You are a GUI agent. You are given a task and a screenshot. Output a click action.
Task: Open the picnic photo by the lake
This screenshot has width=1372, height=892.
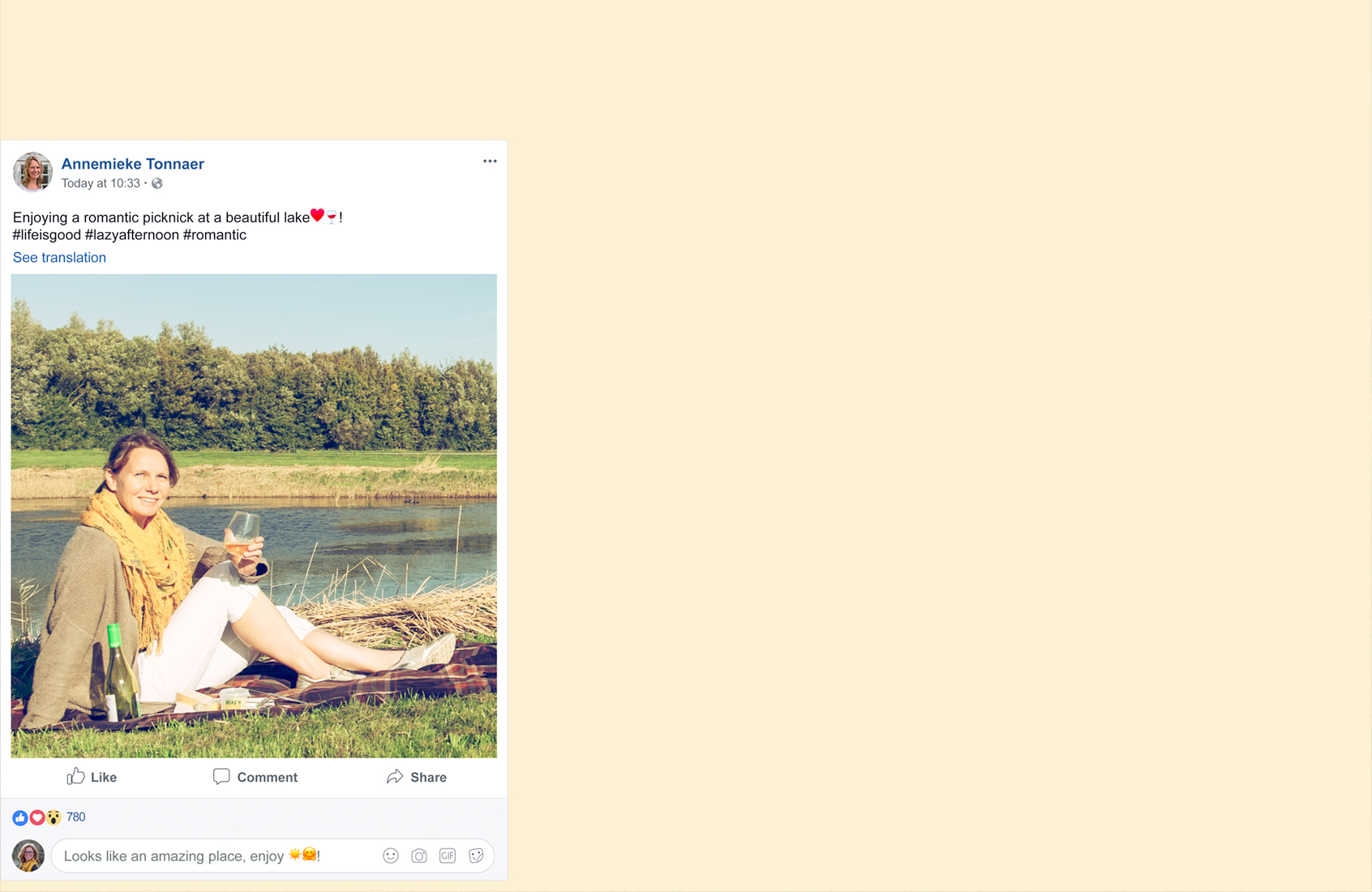click(254, 516)
